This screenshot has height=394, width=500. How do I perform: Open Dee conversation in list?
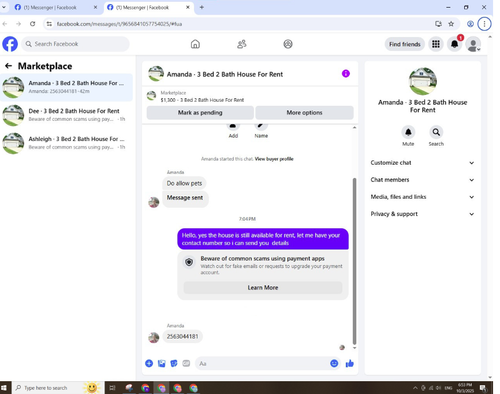click(x=67, y=115)
